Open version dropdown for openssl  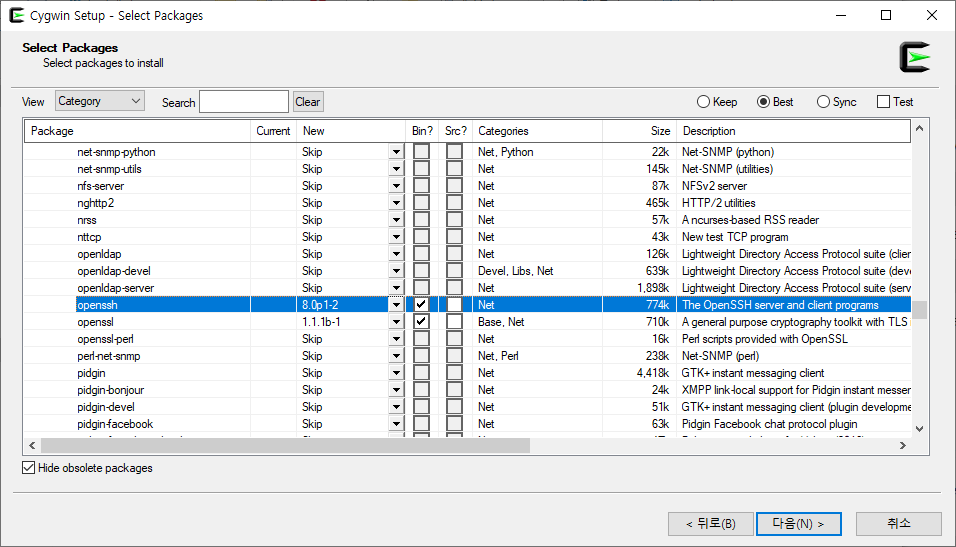[x=396, y=321]
